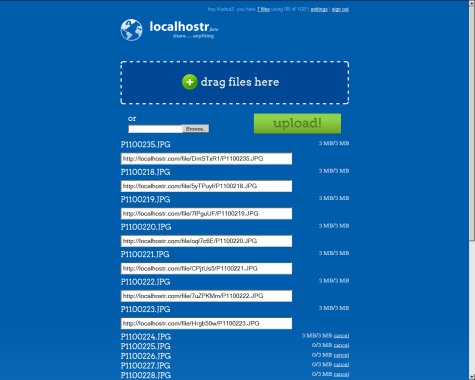Cancel the P1100224.JPG upload
The height and width of the screenshot is (380, 475).
coord(341,336)
